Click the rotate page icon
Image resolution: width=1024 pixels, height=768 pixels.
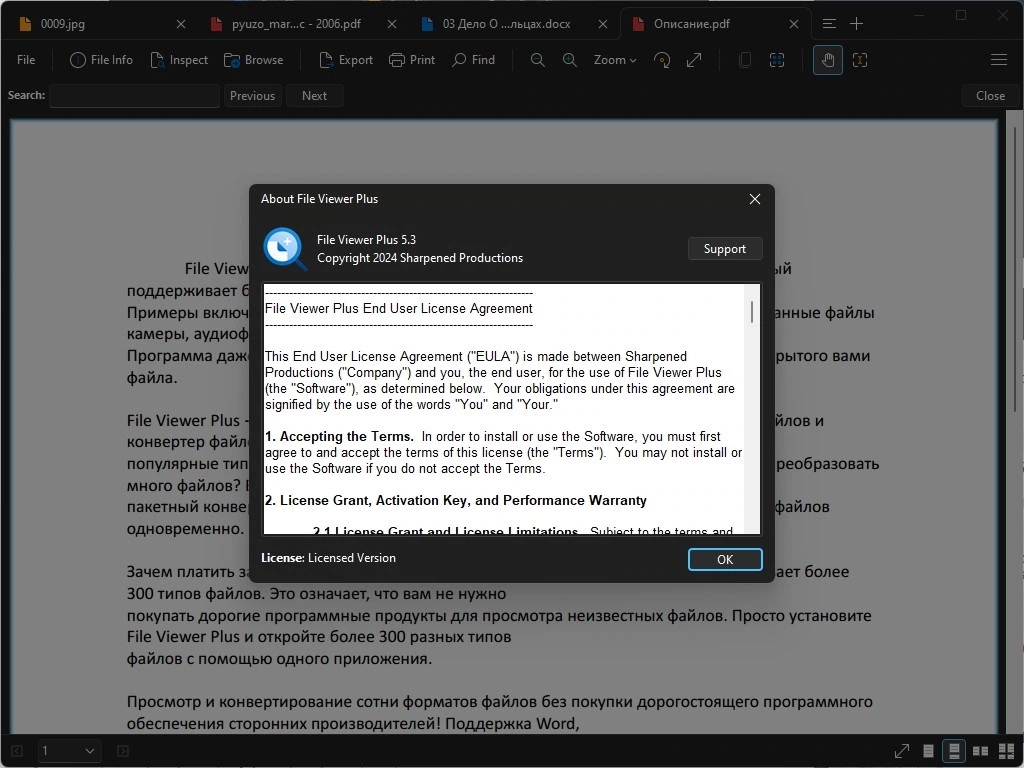point(662,60)
